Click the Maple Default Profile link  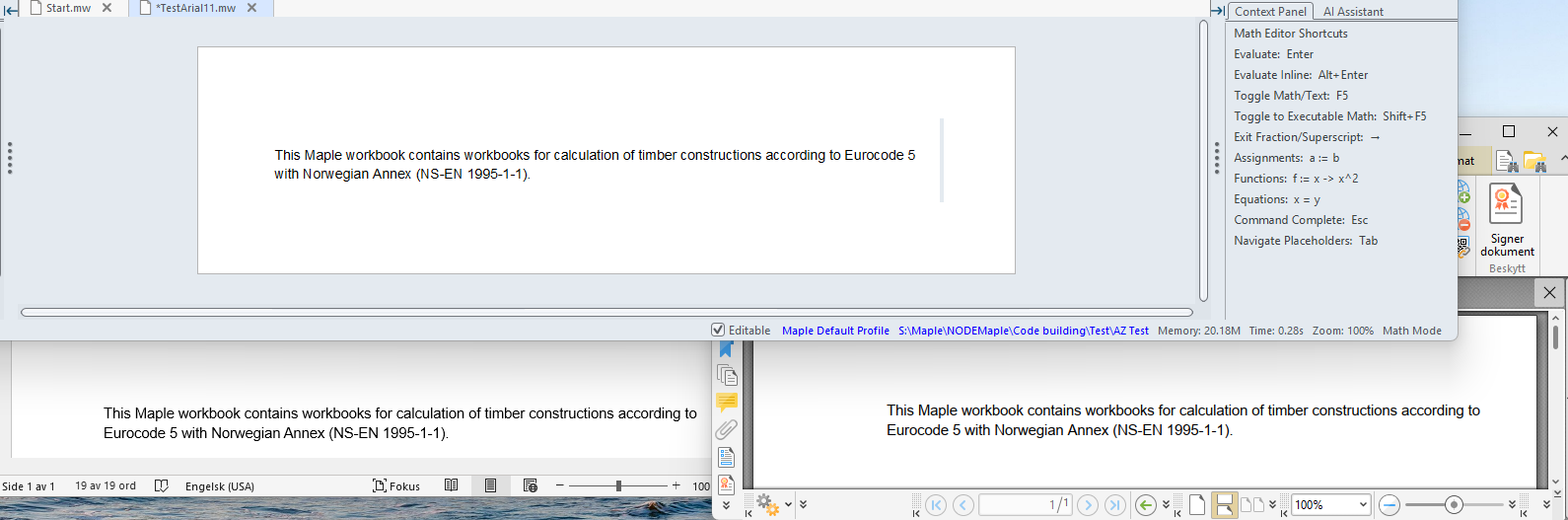pos(835,331)
